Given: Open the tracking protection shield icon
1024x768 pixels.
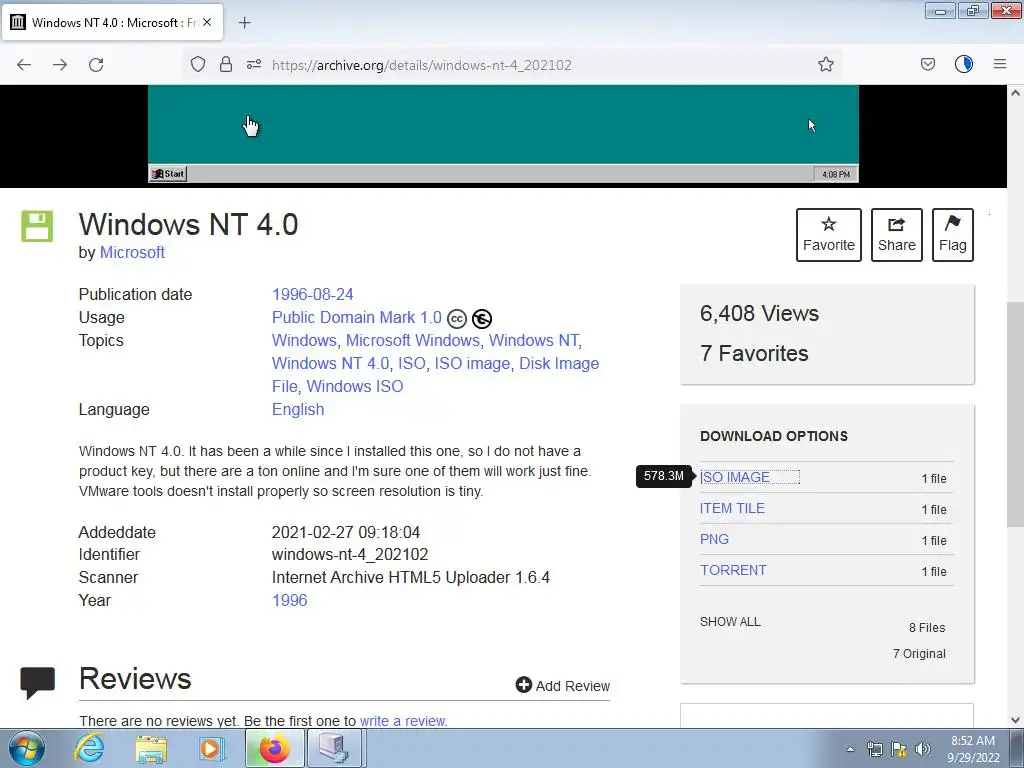Looking at the screenshot, I should [x=198, y=64].
